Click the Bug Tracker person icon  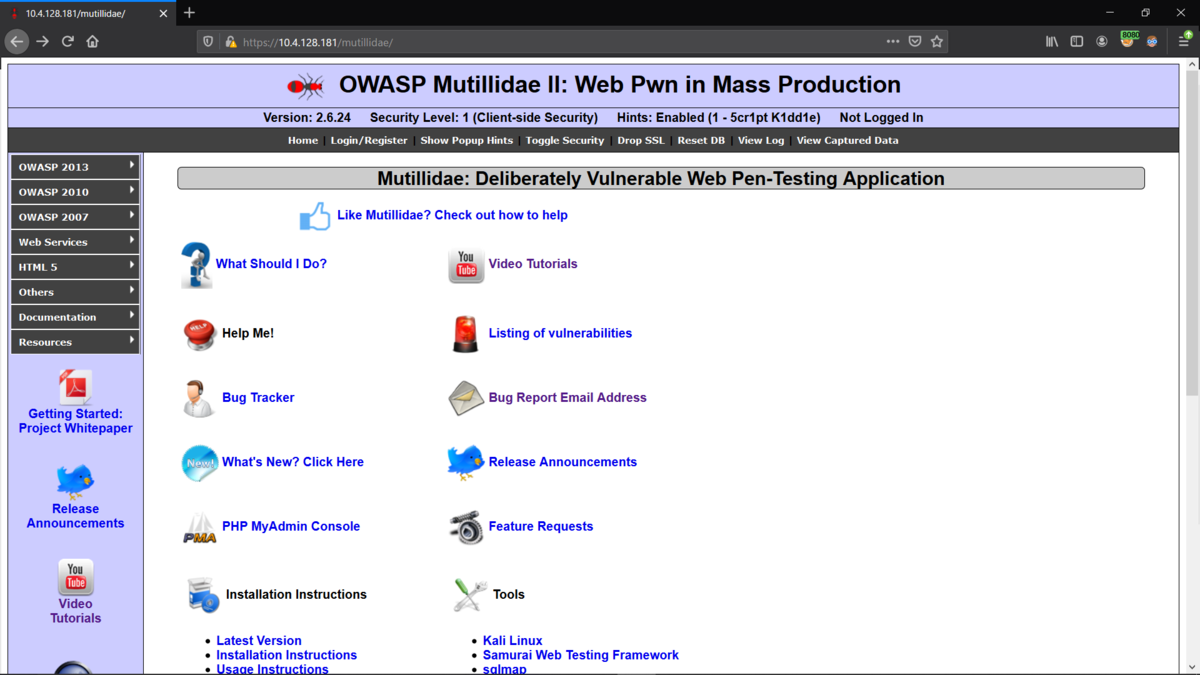tap(198, 398)
